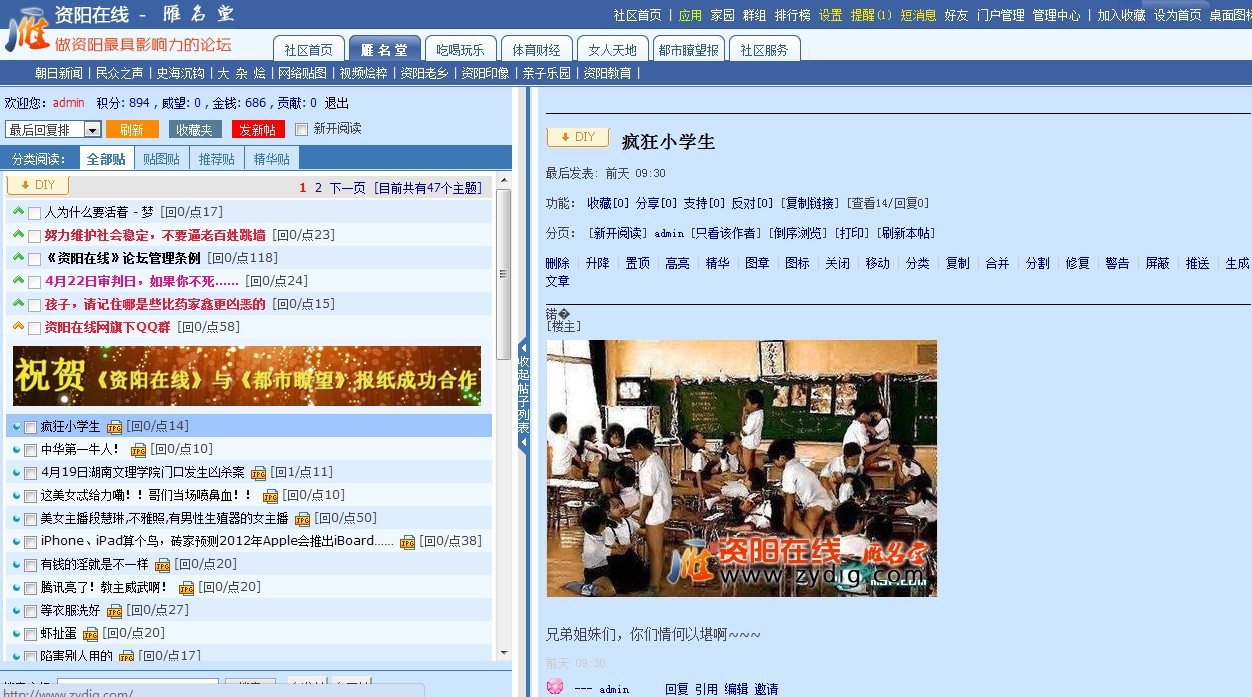The width and height of the screenshot is (1252, 697).
Task: Click JPG icon beside iPhone、iPad算个鸟 post
Action: click(x=407, y=542)
